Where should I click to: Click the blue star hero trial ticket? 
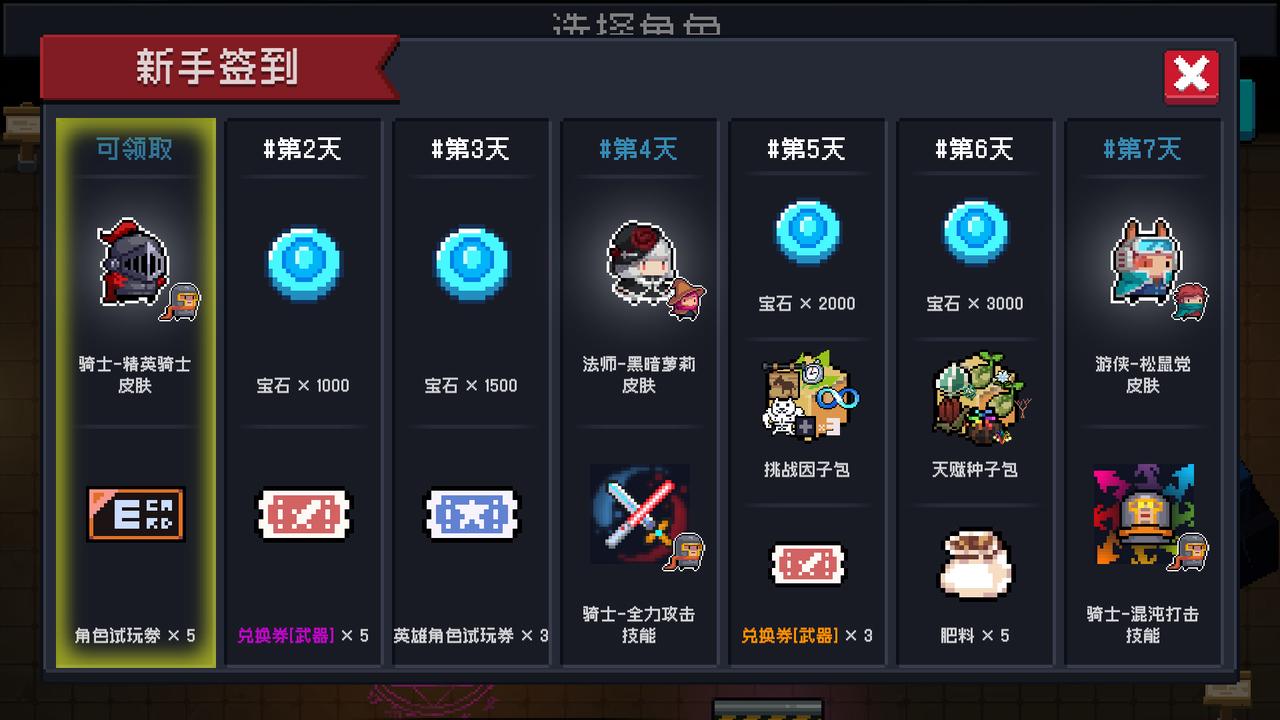coord(472,514)
